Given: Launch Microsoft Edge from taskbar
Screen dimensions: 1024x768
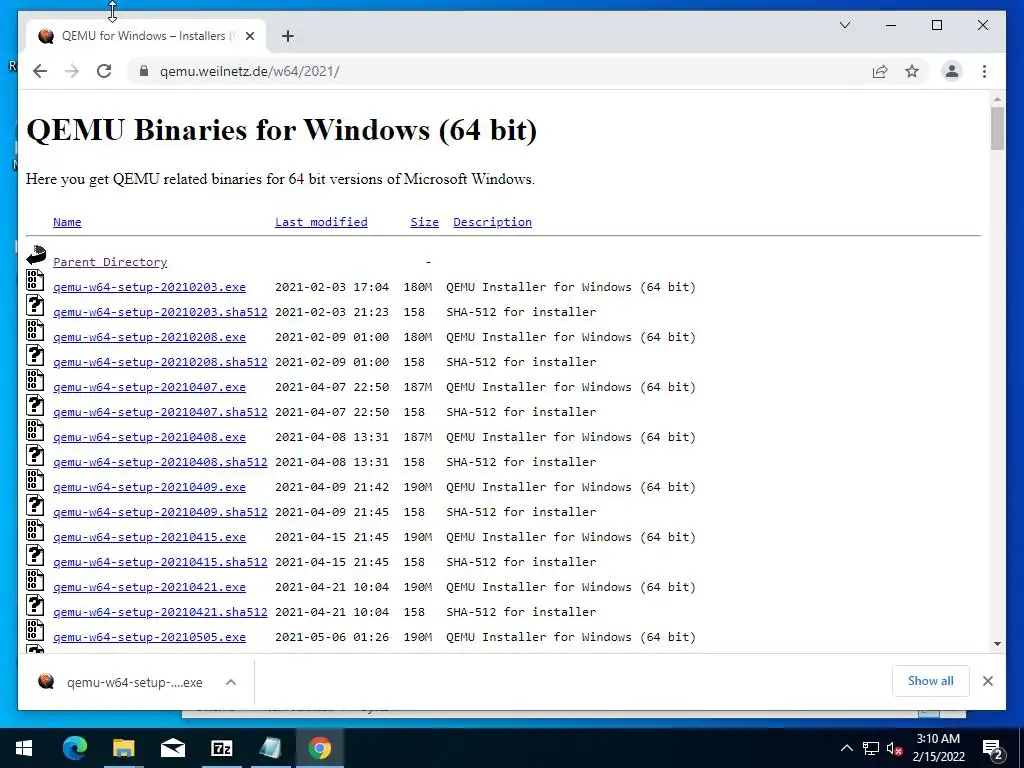Looking at the screenshot, I should pos(74,748).
